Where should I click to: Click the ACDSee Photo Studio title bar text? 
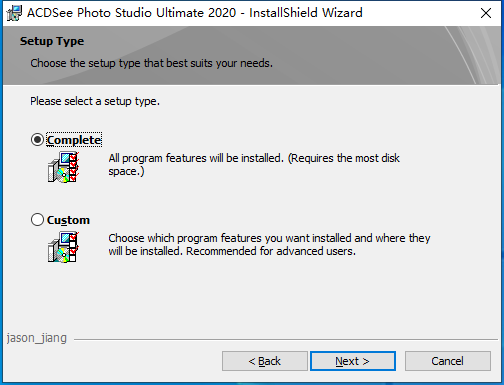(195, 13)
